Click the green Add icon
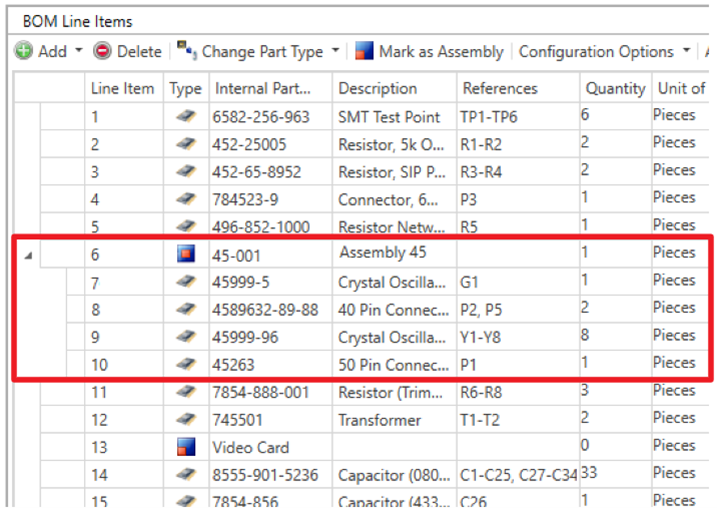The image size is (717, 508). click(x=24, y=51)
